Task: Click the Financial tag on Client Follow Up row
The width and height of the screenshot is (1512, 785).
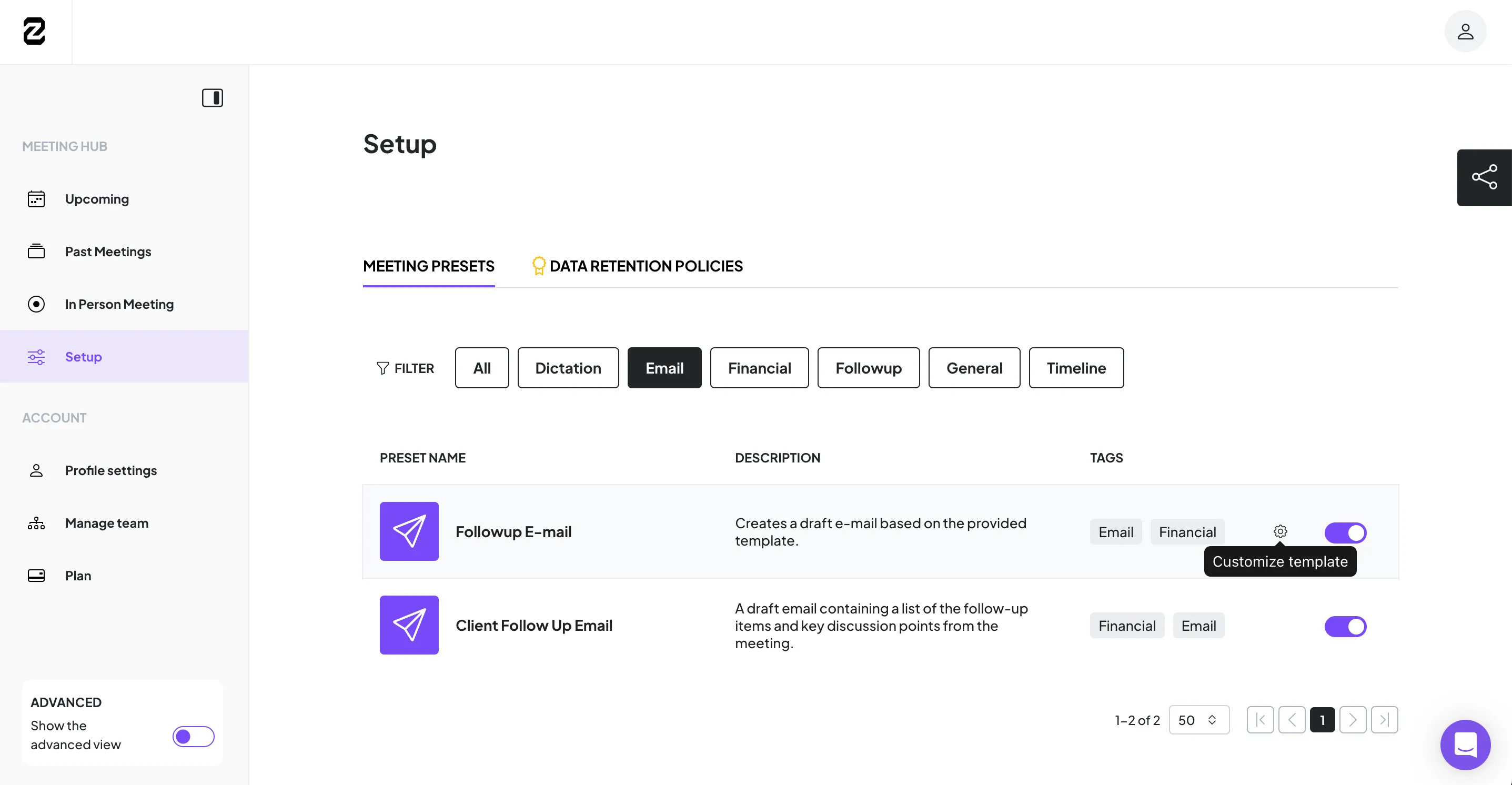Action: click(1127, 626)
